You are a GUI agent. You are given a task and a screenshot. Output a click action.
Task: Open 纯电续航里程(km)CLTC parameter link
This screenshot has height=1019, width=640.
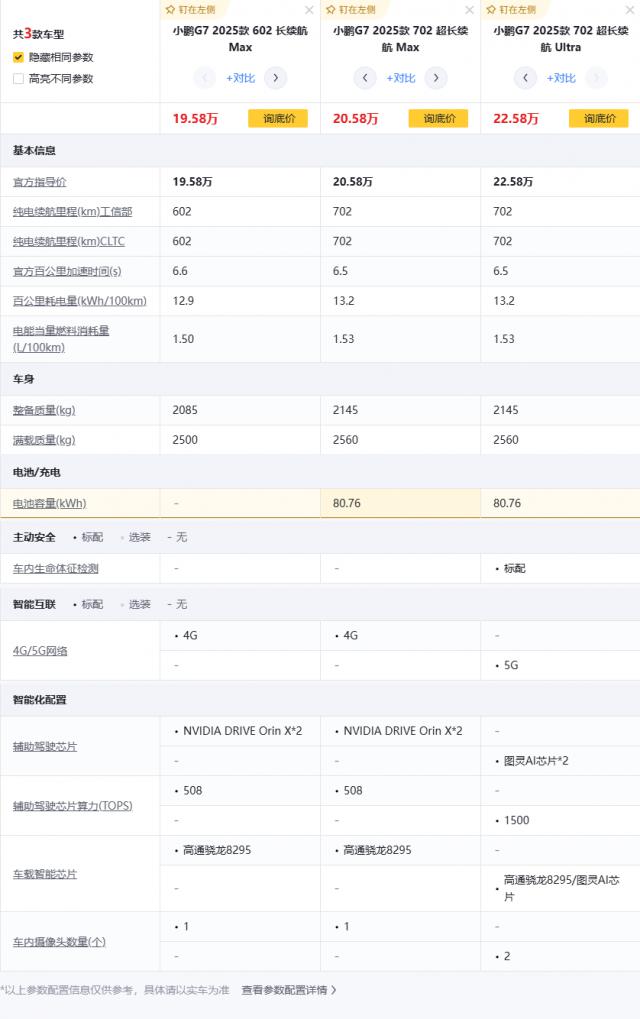[x=69, y=242]
